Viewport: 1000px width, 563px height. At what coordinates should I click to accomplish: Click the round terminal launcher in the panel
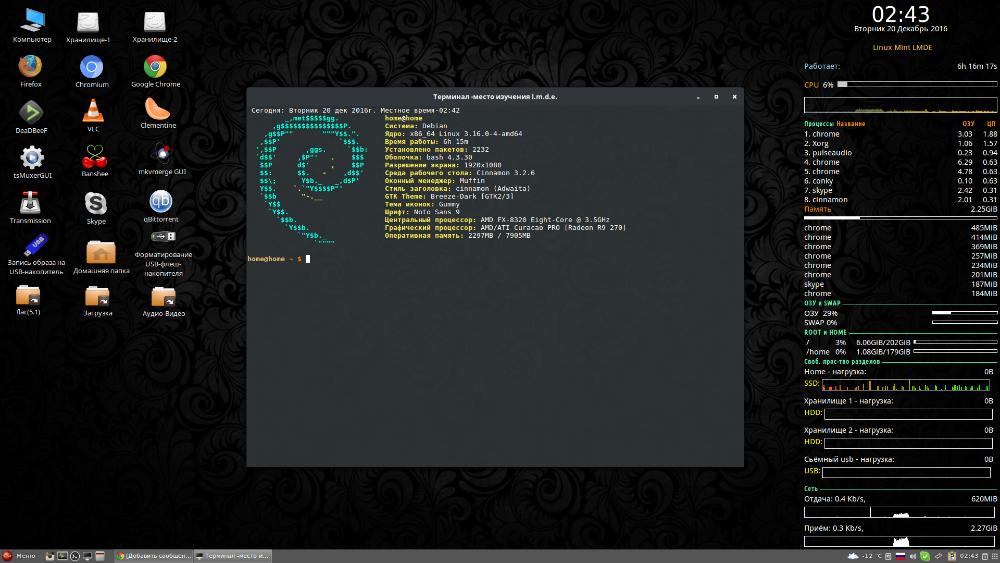(75, 556)
